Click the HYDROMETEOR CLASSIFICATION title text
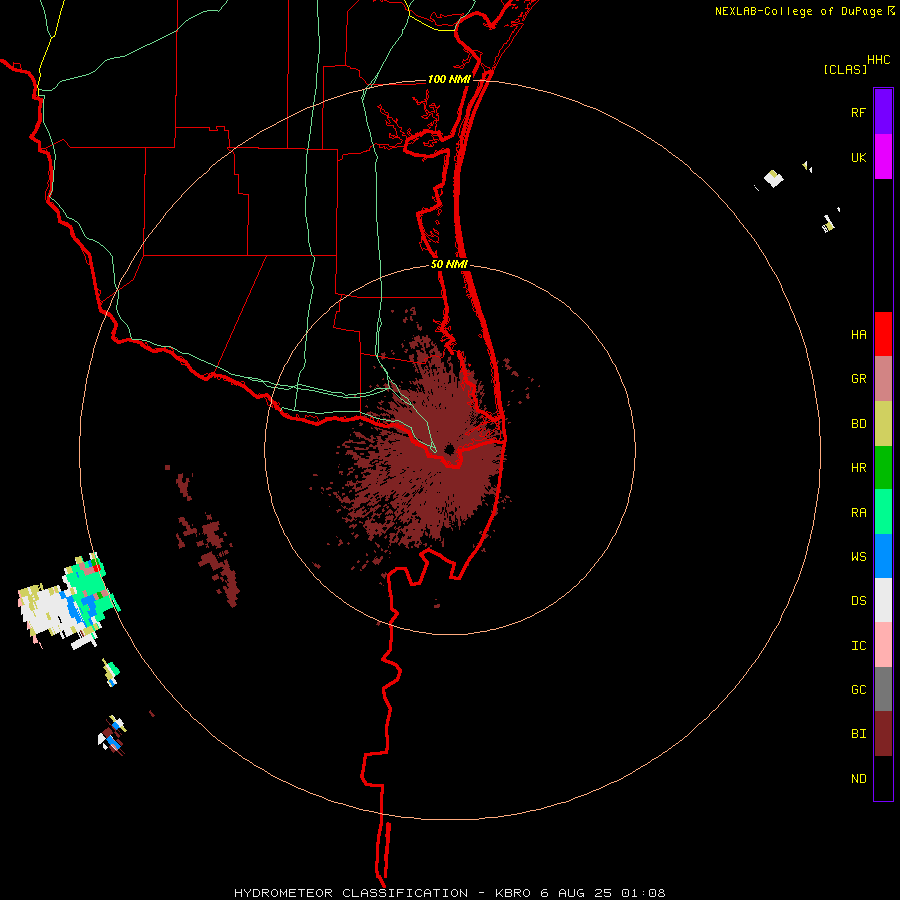This screenshot has width=900, height=900. coord(351,893)
